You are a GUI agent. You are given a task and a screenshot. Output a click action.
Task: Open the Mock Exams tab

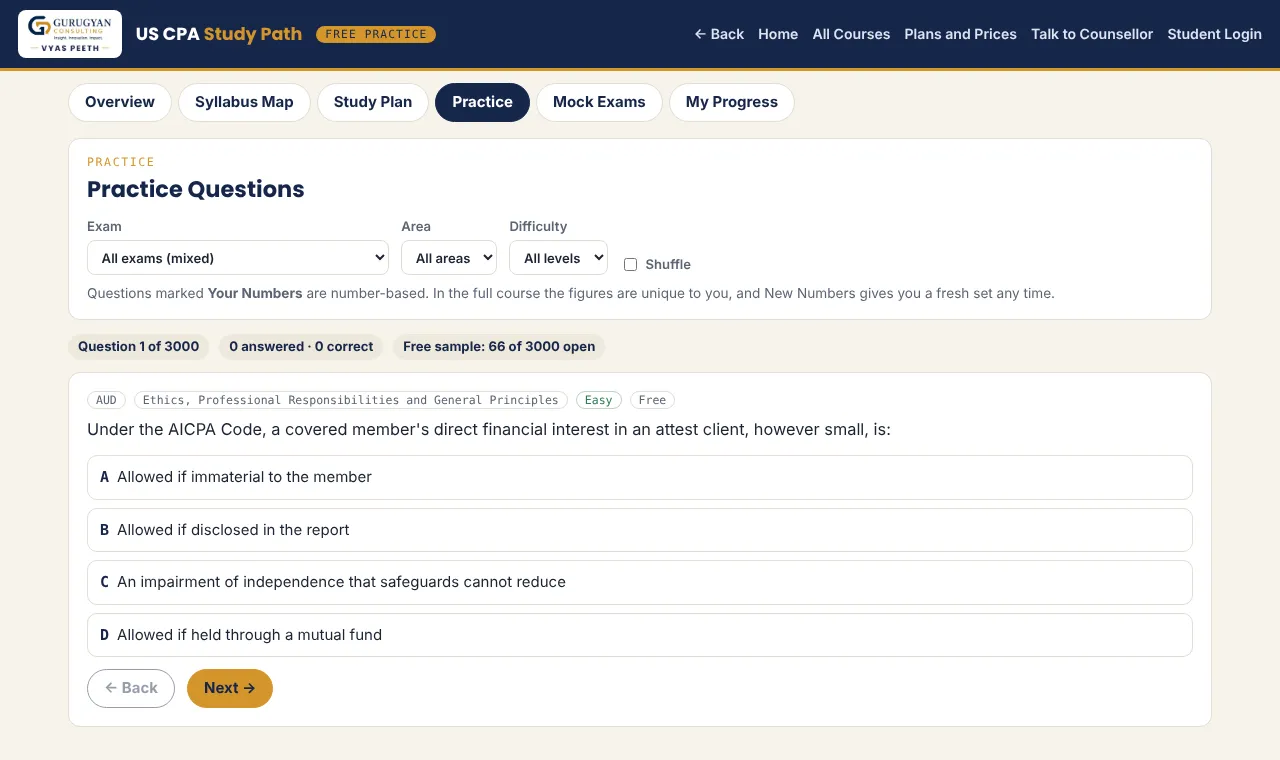599,102
